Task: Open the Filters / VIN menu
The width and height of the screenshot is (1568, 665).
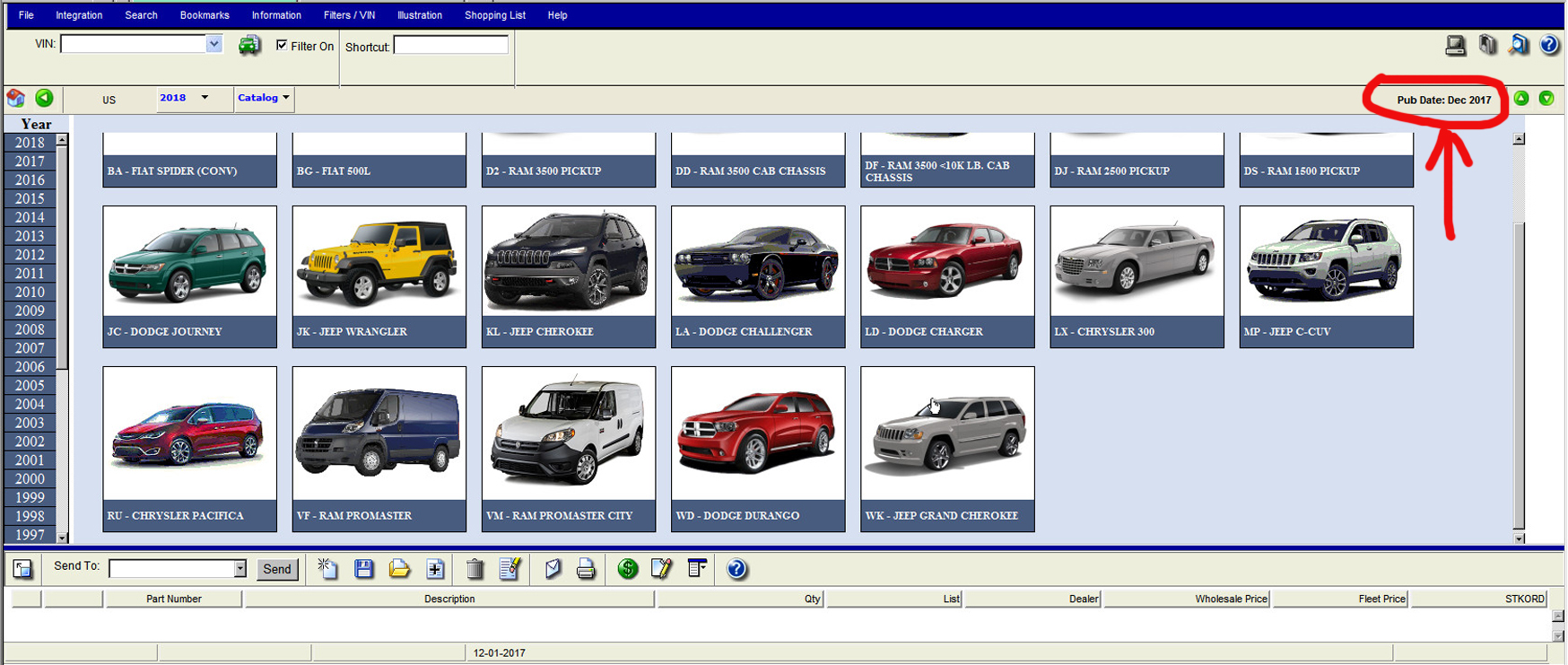Action: pos(349,15)
